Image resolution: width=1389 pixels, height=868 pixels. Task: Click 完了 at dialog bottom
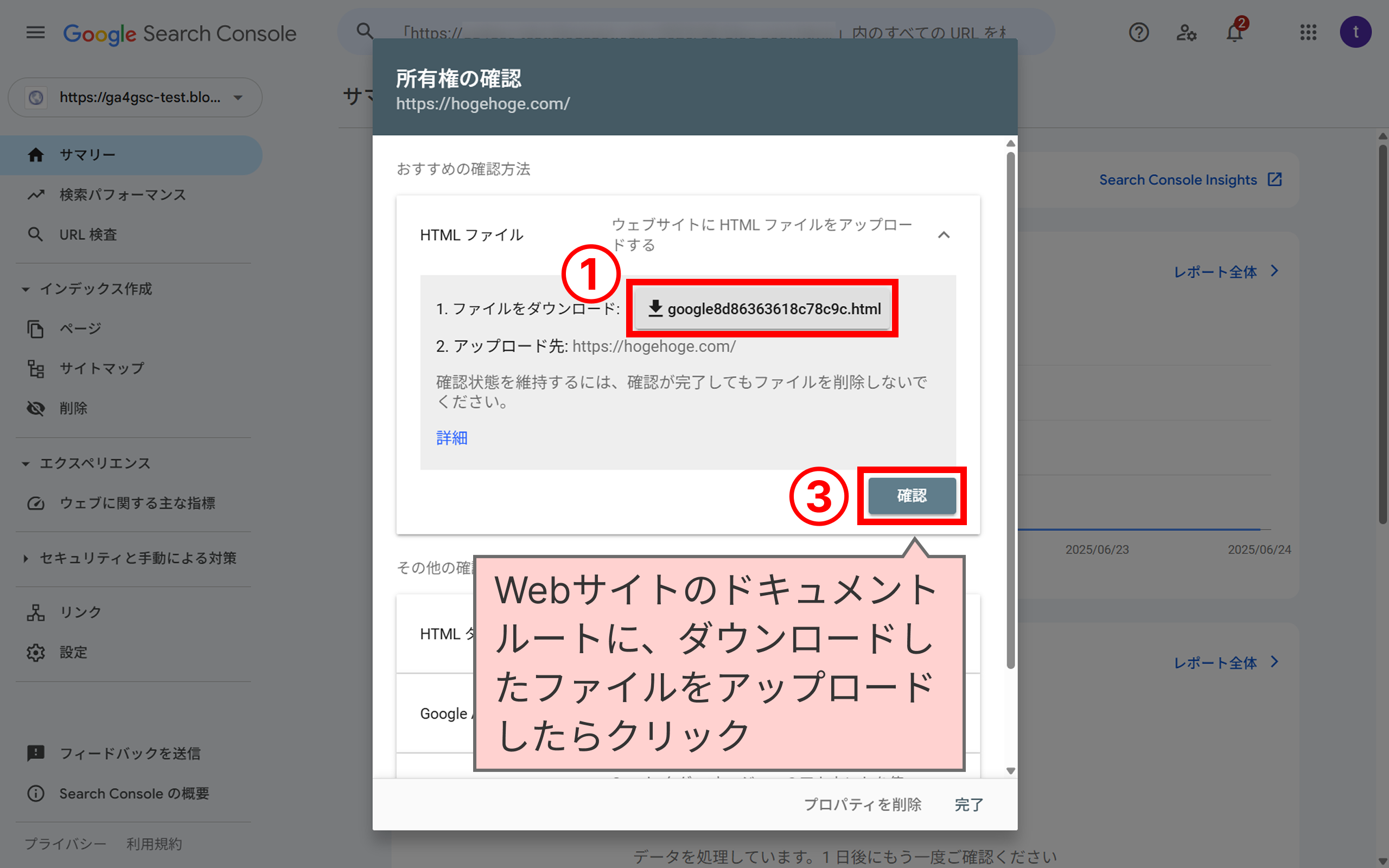pos(969,805)
